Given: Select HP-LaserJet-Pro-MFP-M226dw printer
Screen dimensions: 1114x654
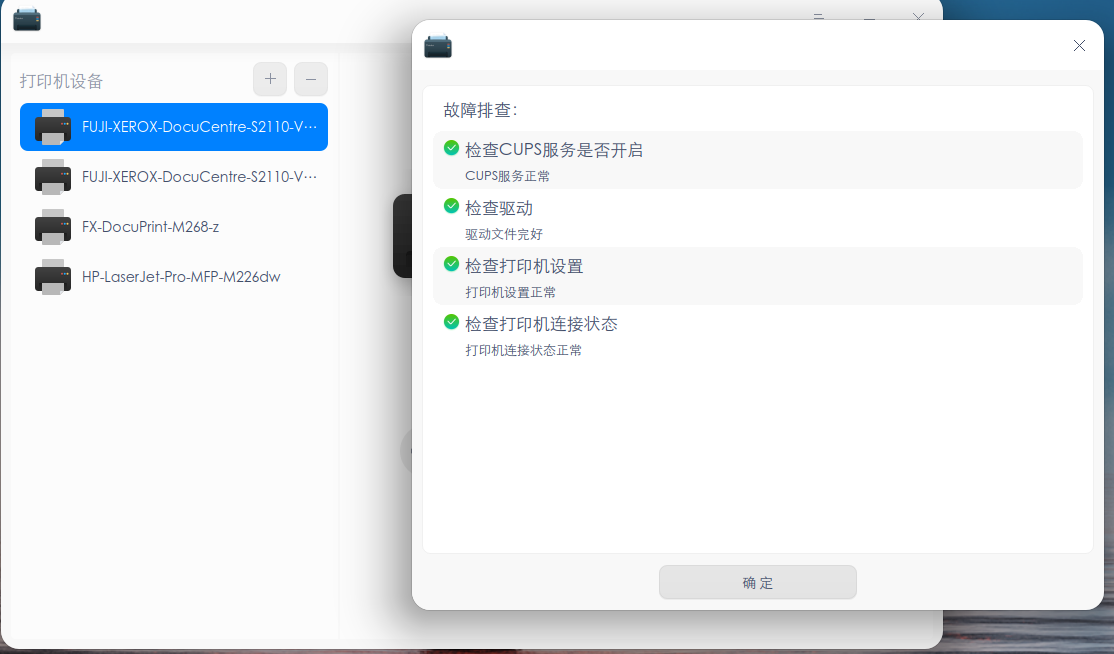Looking at the screenshot, I should click(x=174, y=277).
